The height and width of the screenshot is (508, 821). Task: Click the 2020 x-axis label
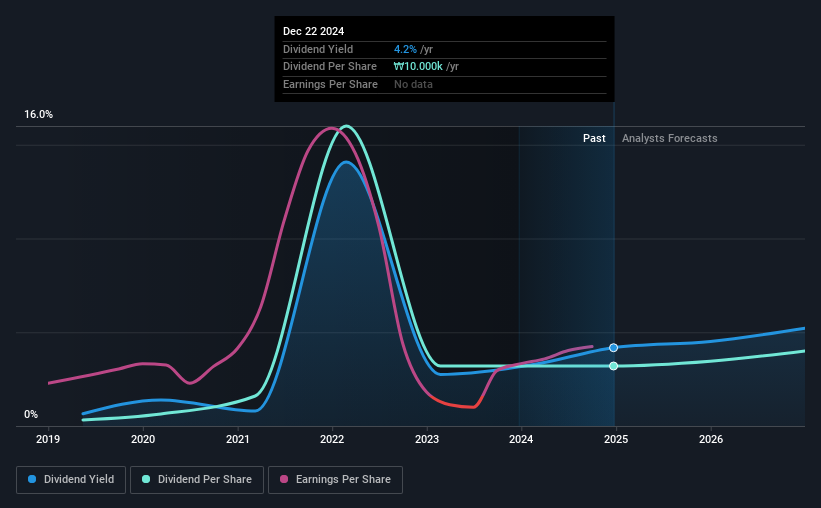click(x=143, y=439)
